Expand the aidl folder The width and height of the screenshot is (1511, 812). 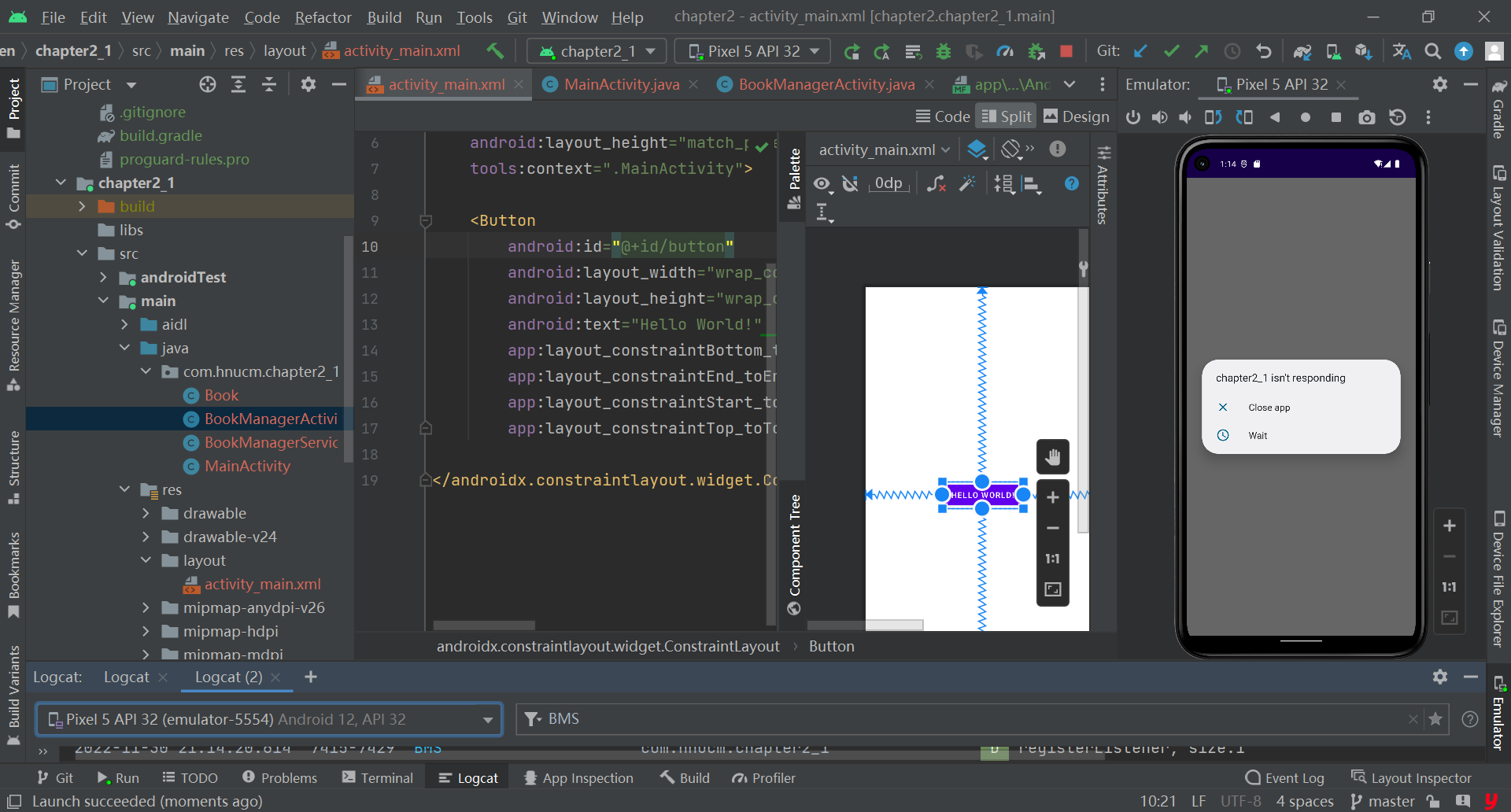[x=124, y=324]
